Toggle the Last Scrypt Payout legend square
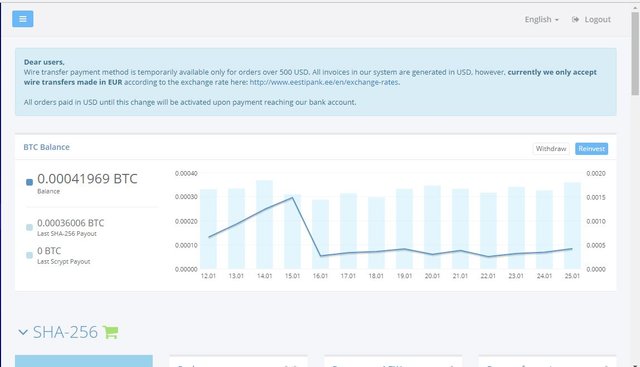Viewport: 640px width, 367px height. [29, 255]
